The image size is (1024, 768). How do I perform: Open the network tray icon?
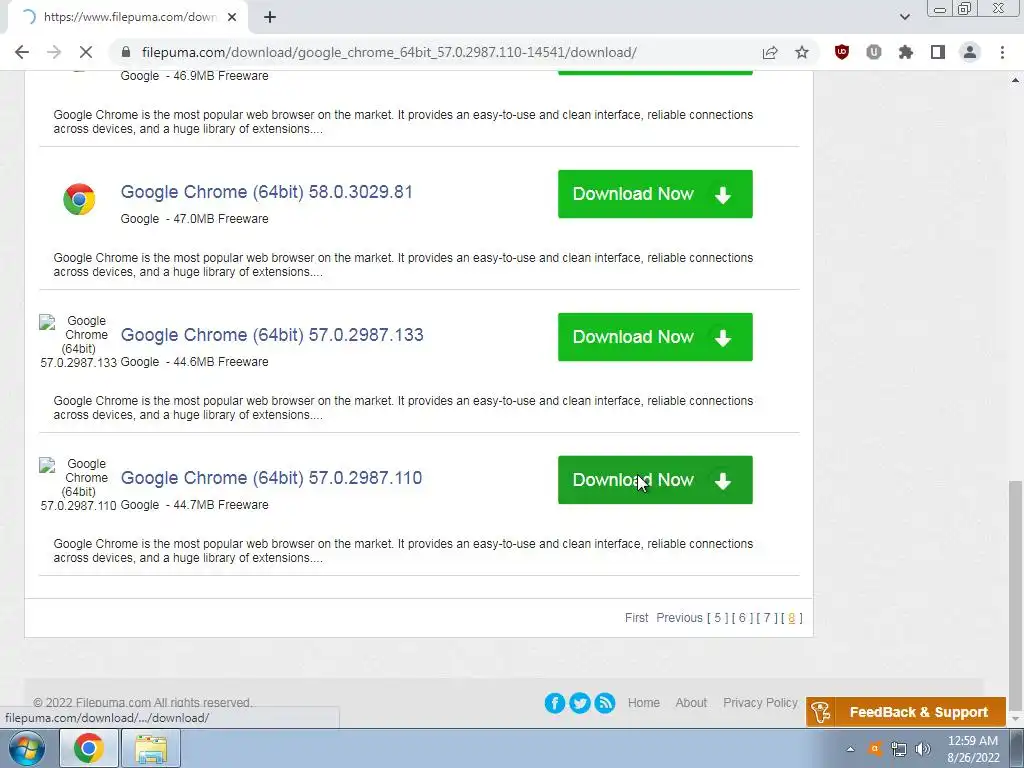pyautogui.click(x=899, y=749)
